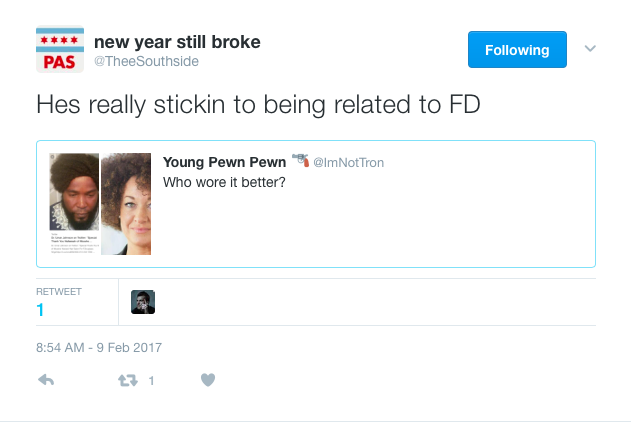This screenshot has width=631, height=422.
Task: Expand the chevron menu beside Following
Action: pos(590,48)
